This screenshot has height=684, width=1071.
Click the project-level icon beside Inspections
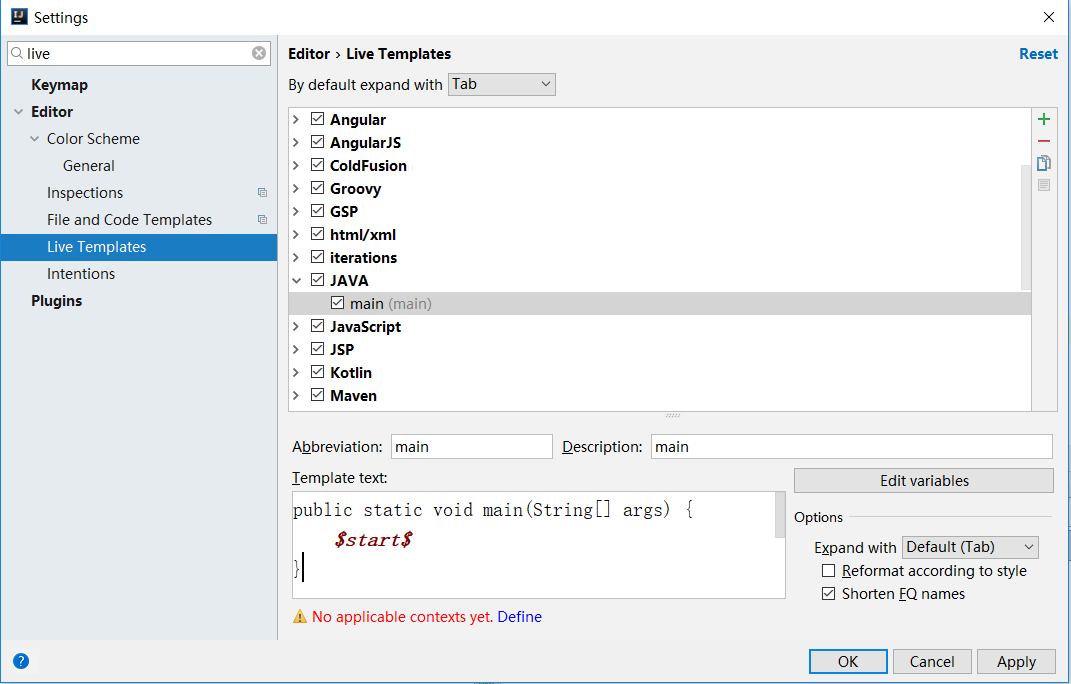pyautogui.click(x=262, y=193)
